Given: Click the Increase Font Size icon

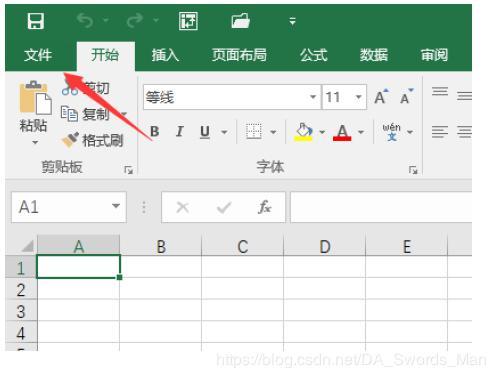Looking at the screenshot, I should point(381,97).
